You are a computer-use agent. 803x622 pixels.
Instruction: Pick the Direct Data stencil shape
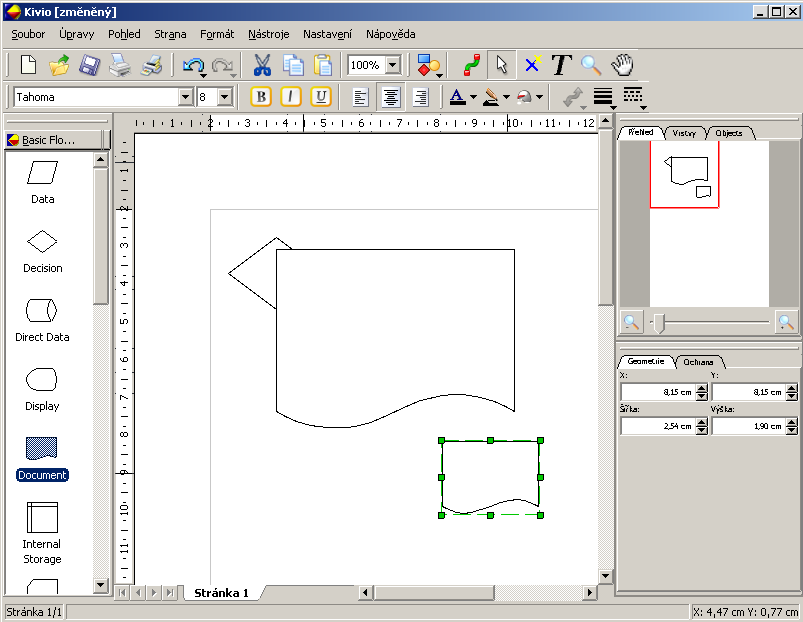tap(42, 320)
